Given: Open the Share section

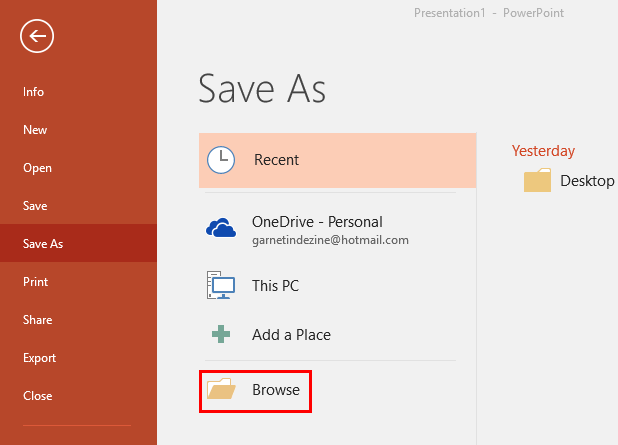Looking at the screenshot, I should point(37,320).
